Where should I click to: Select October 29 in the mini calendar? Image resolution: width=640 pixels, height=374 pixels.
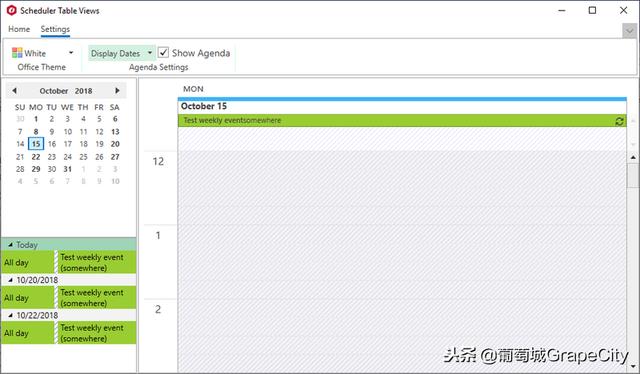(36, 169)
